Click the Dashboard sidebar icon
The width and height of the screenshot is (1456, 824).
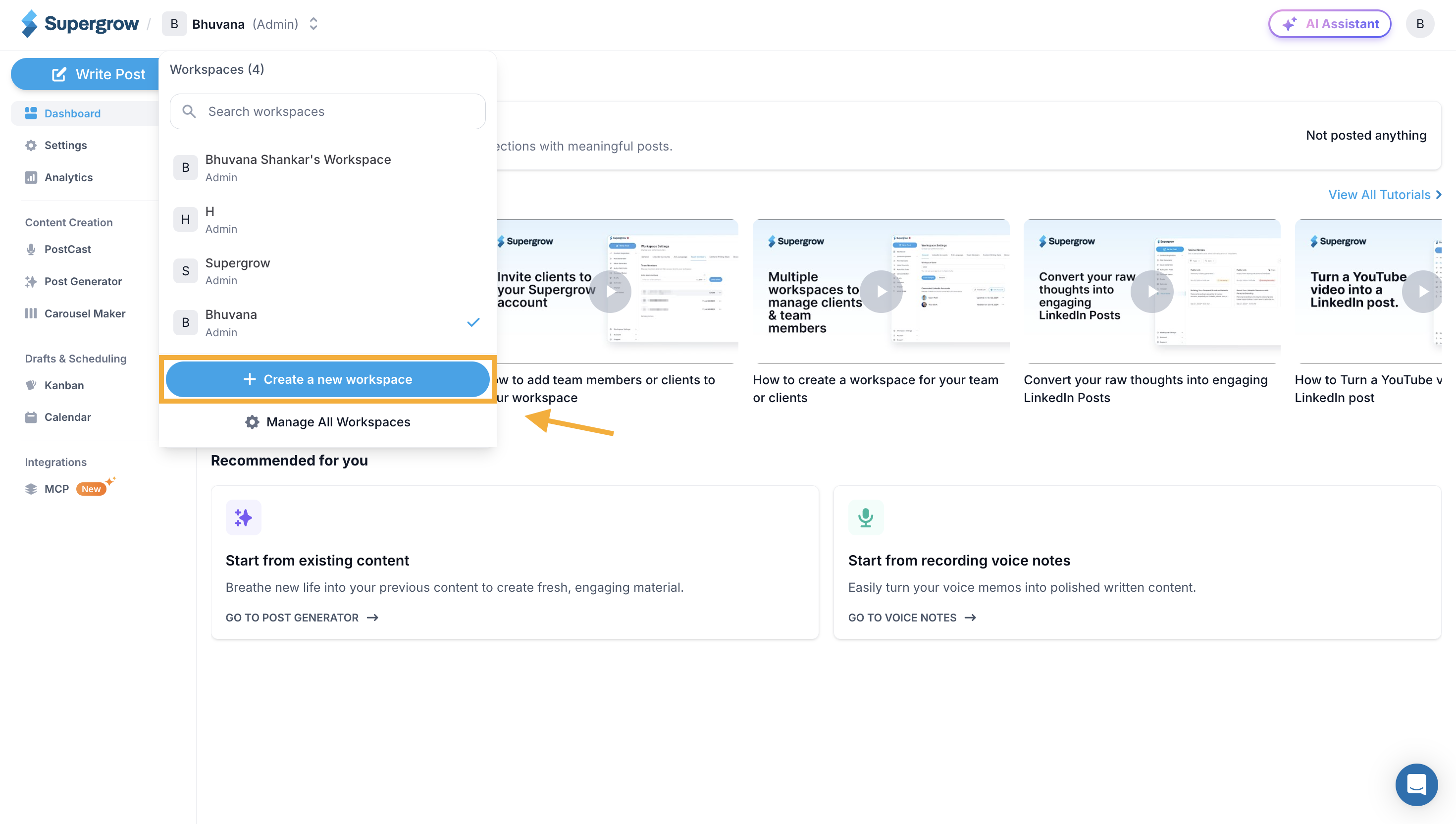[x=31, y=113]
